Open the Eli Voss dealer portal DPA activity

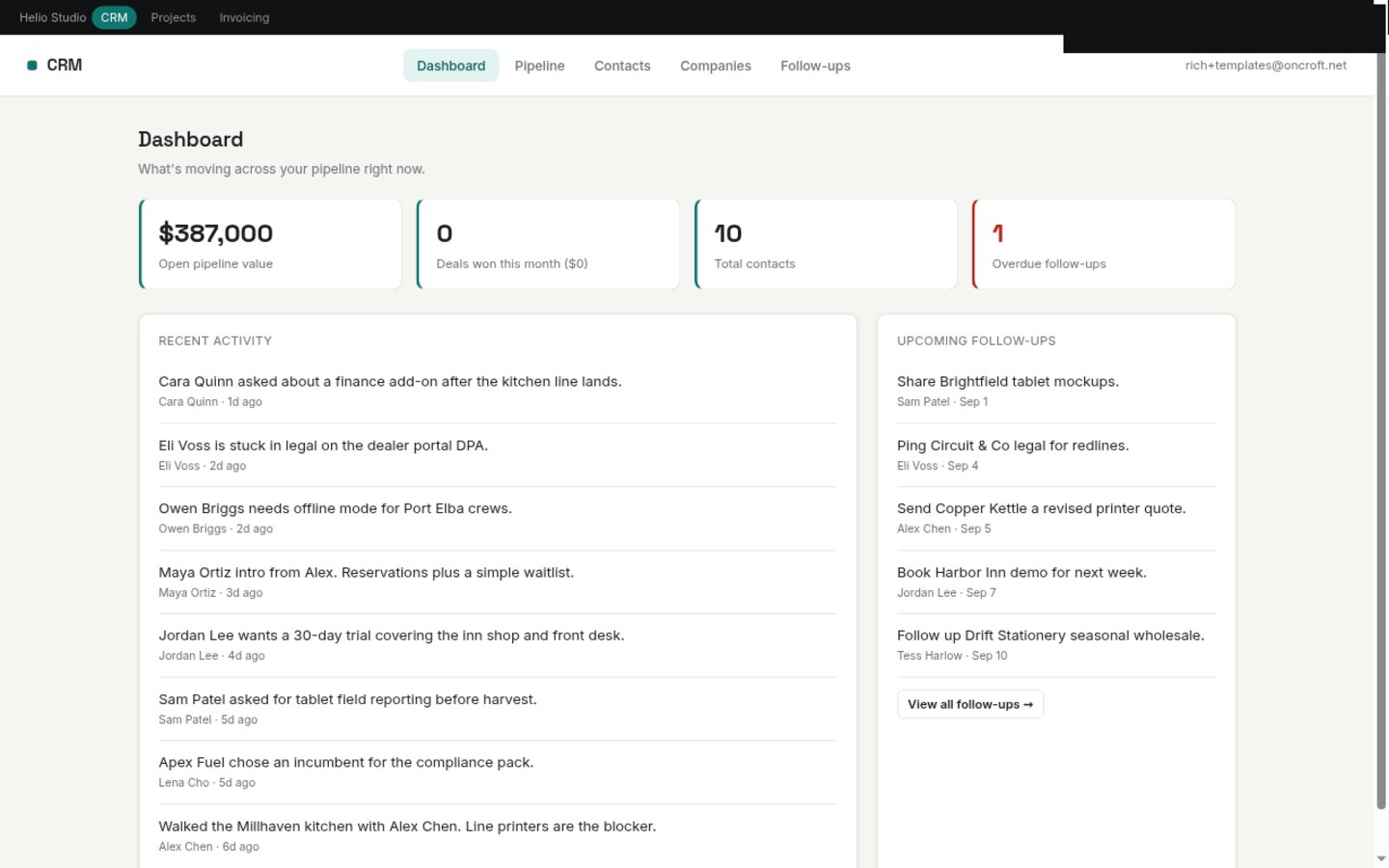coord(497,454)
